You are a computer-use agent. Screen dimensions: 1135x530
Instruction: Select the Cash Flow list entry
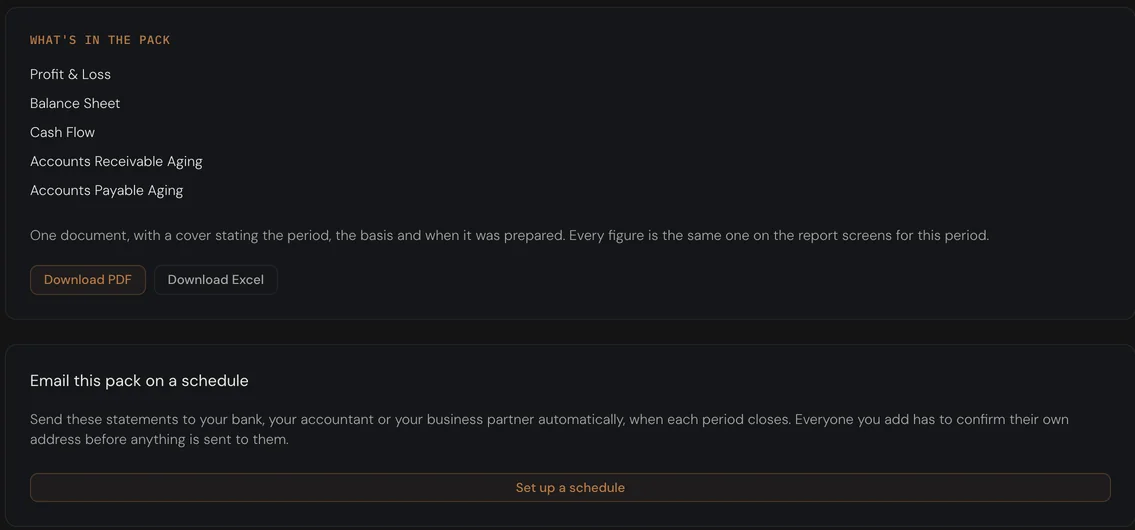click(62, 132)
